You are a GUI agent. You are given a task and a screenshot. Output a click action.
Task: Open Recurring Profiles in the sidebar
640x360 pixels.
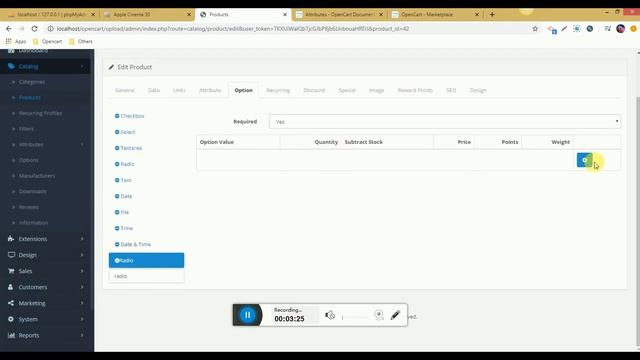40,113
